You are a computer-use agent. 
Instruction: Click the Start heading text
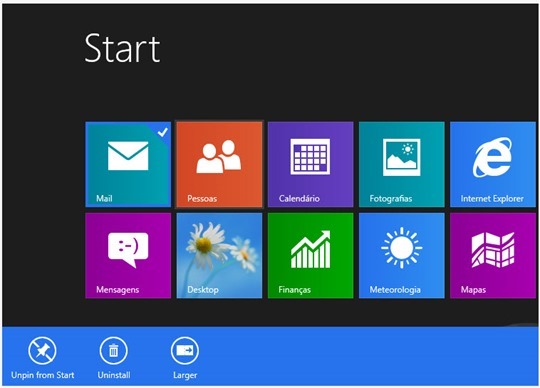coord(122,48)
